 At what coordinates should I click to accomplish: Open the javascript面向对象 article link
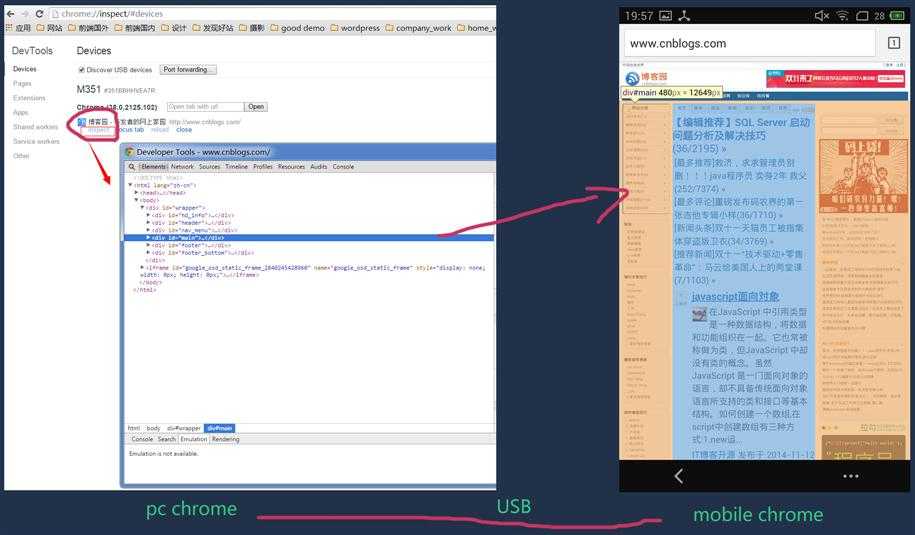(735, 297)
